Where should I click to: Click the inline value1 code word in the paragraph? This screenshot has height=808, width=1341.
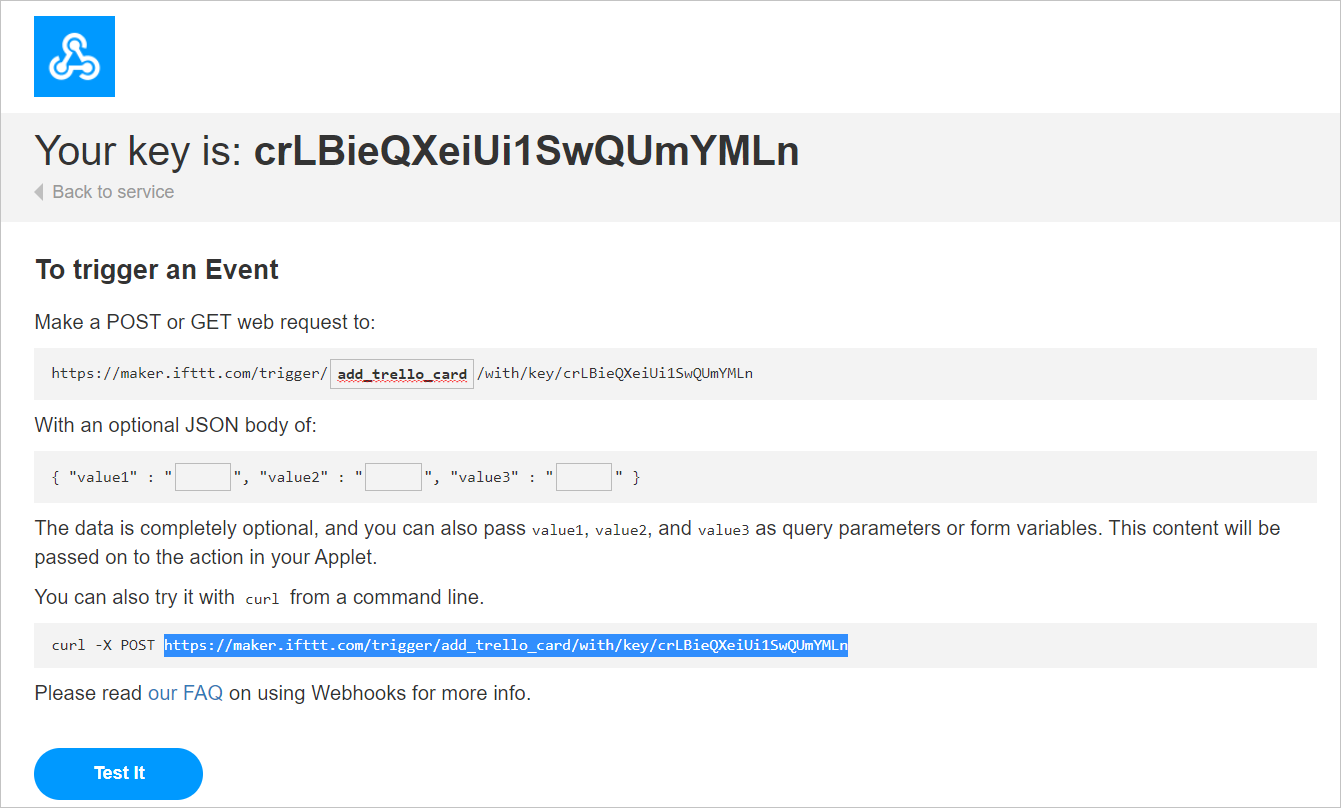(x=557, y=530)
